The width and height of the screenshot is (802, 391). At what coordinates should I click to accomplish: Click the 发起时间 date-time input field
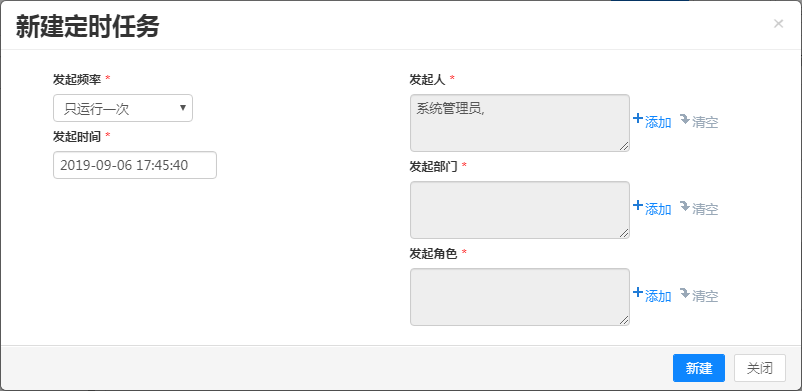coord(135,165)
